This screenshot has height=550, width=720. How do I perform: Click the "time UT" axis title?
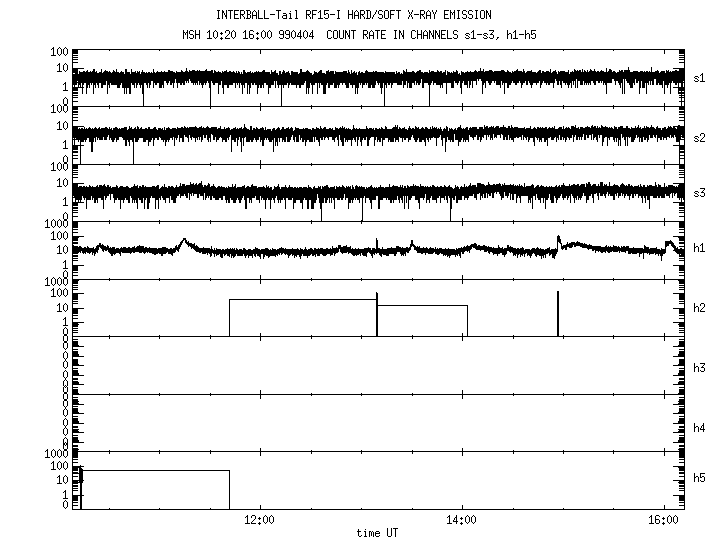point(379,534)
